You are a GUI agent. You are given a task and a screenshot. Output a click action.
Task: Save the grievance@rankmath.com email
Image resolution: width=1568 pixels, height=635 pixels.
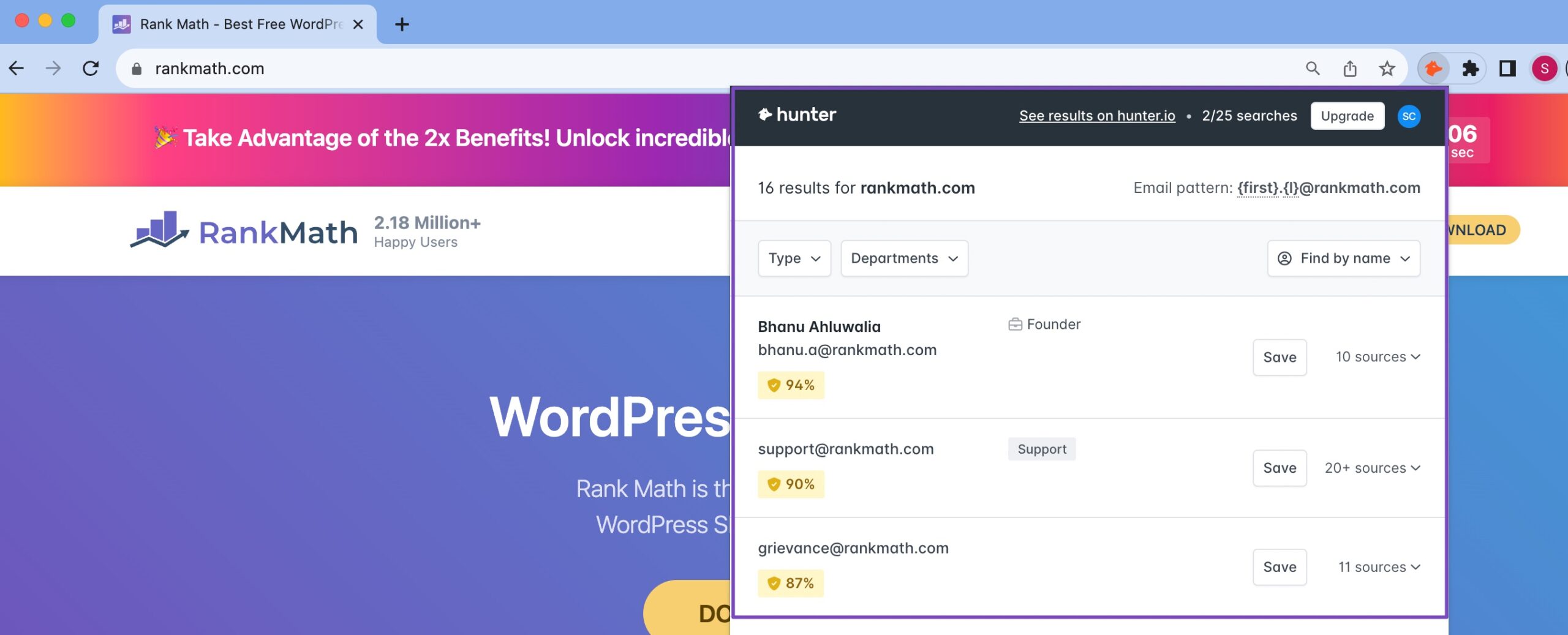(1280, 567)
